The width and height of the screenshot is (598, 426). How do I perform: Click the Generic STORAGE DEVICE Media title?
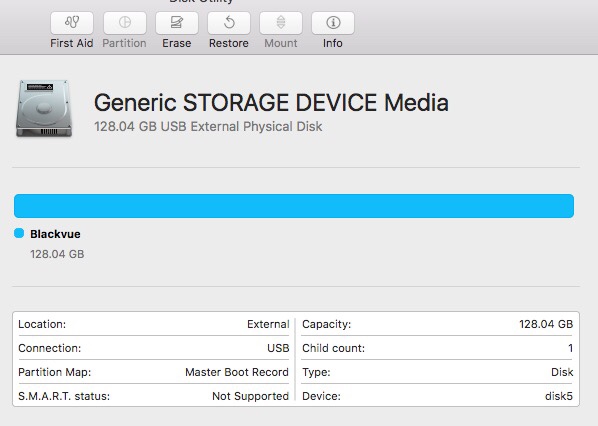(271, 103)
